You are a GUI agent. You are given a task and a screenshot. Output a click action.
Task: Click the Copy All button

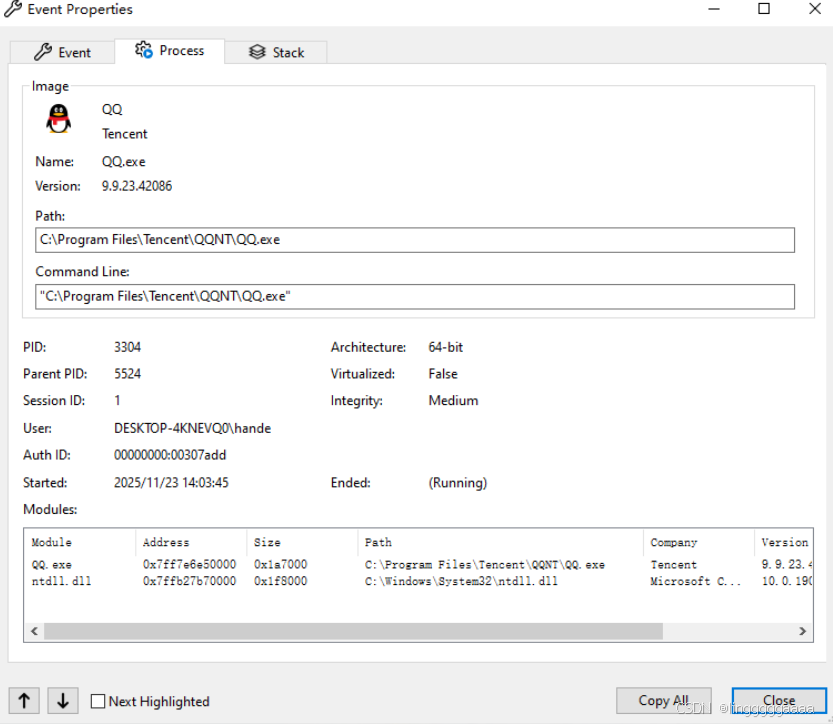click(x=664, y=701)
